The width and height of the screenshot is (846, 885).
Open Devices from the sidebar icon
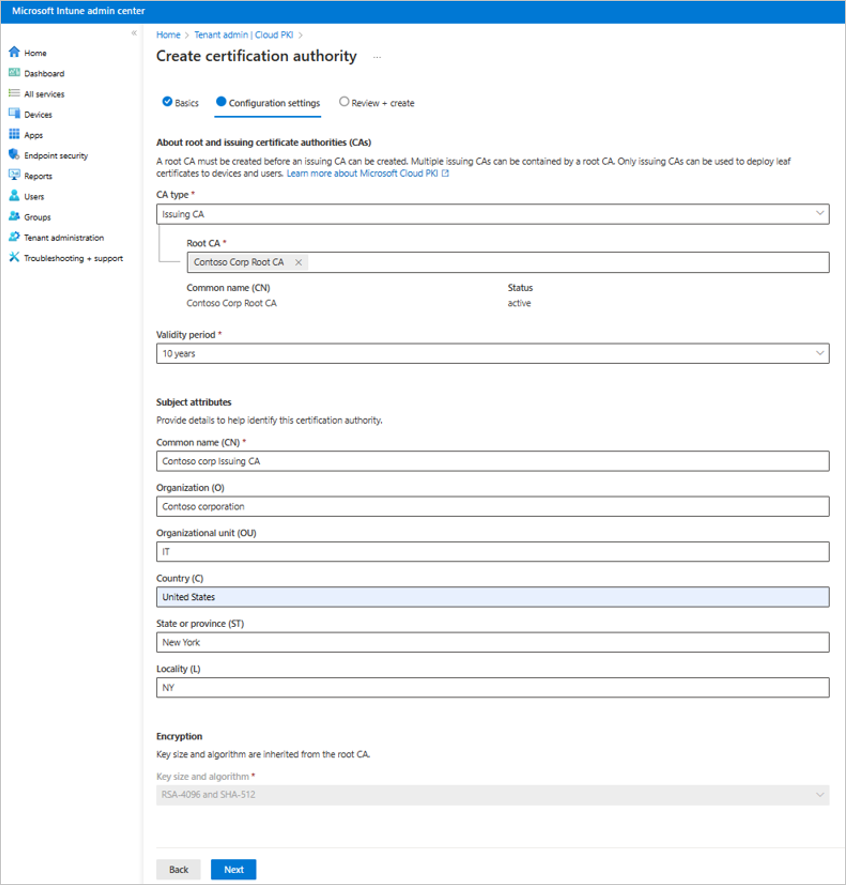click(14, 114)
